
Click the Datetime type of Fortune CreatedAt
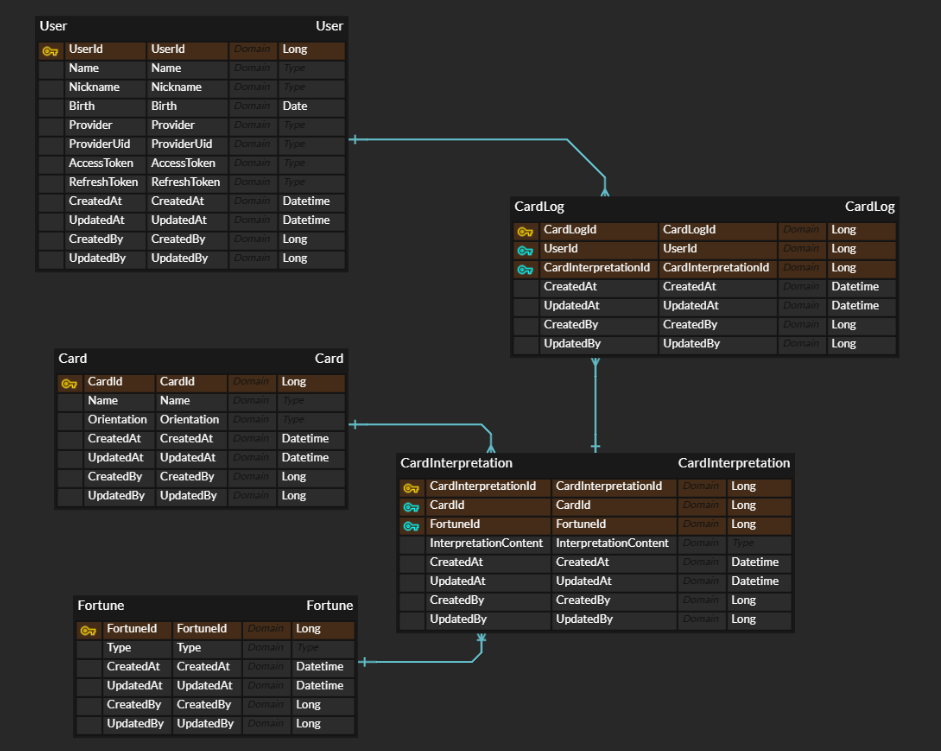point(323,667)
